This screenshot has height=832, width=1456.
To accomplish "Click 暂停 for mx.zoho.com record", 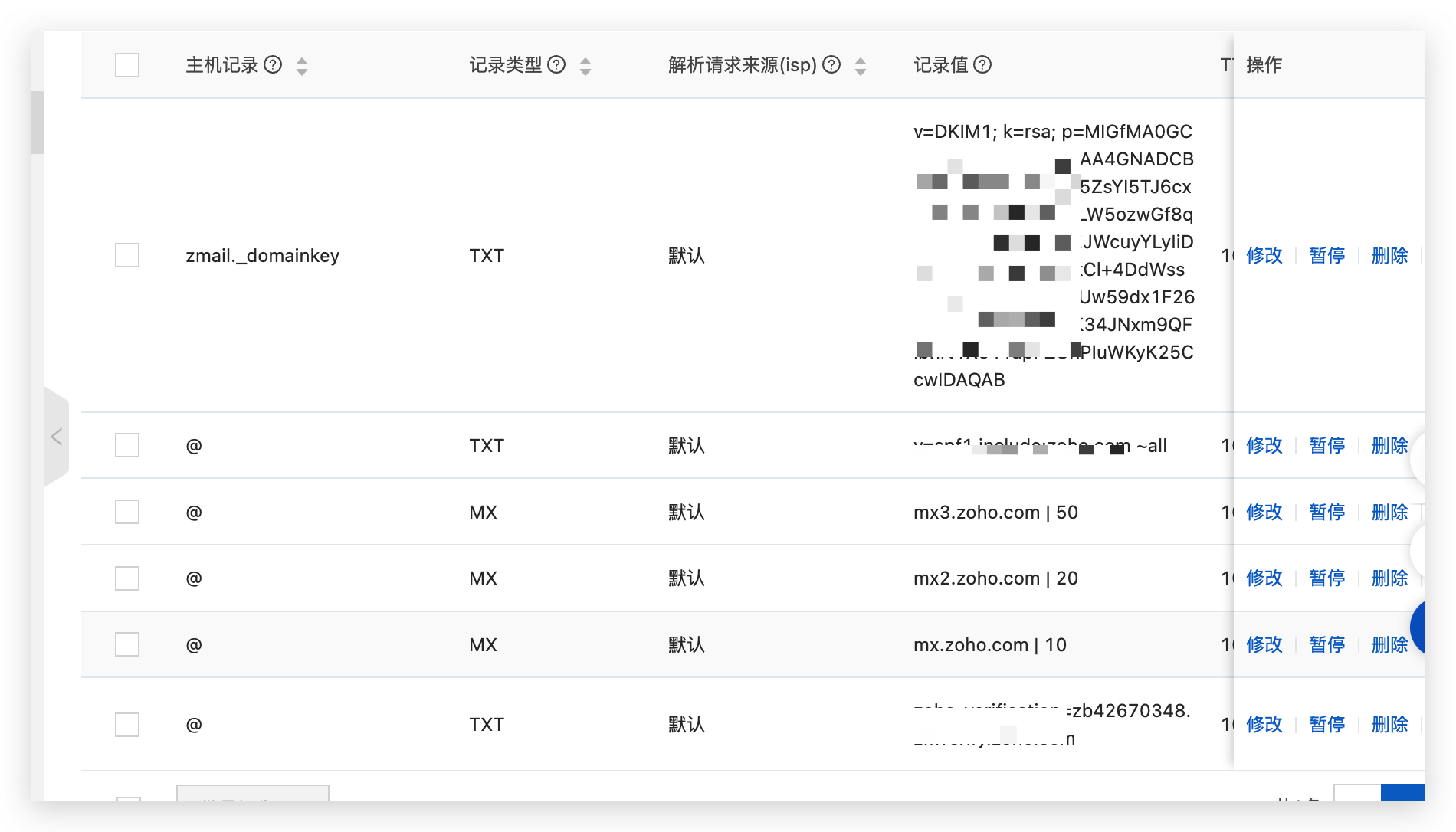I will coord(1327,644).
